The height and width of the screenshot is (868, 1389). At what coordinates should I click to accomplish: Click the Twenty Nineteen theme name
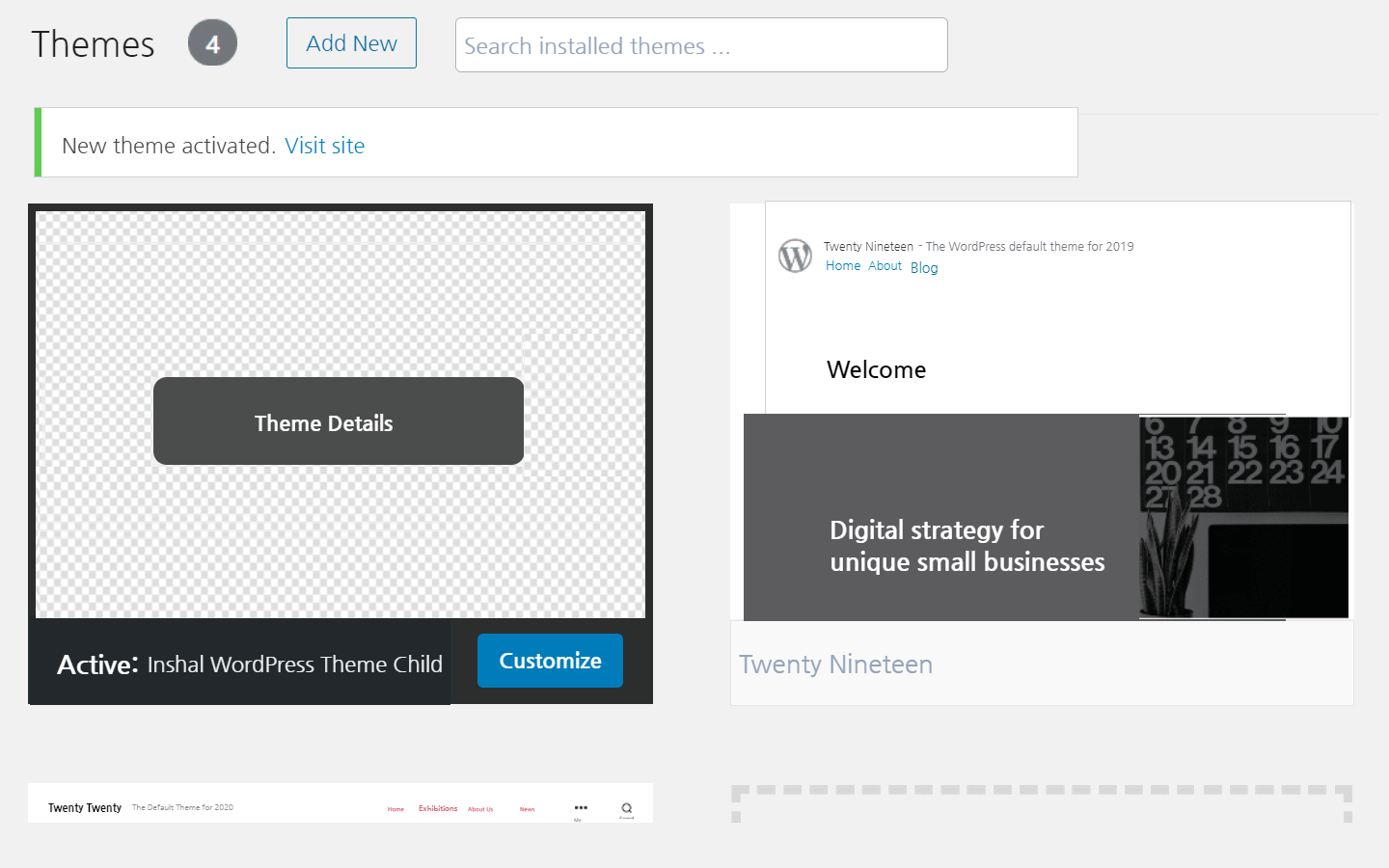tap(836, 665)
